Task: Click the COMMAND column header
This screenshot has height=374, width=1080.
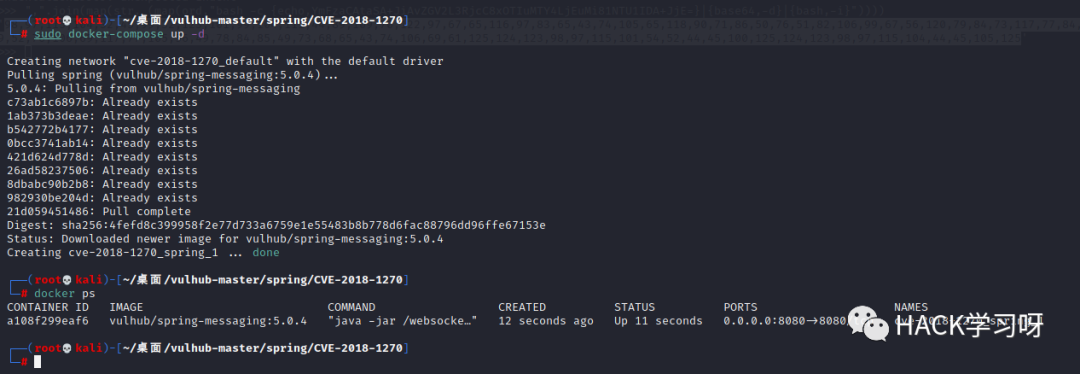Action: click(x=351, y=307)
